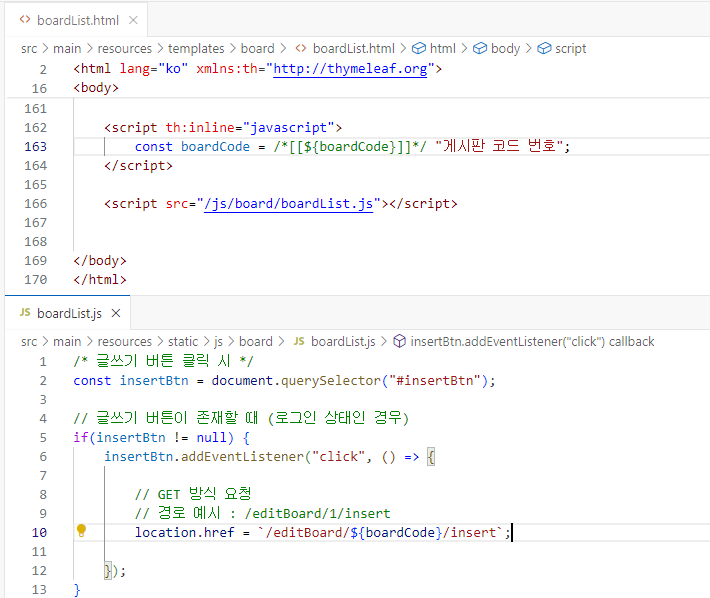Viewport: 710px width, 598px height.
Task: Open 'body' breadcrumb item in upper editor
Action: (505, 48)
